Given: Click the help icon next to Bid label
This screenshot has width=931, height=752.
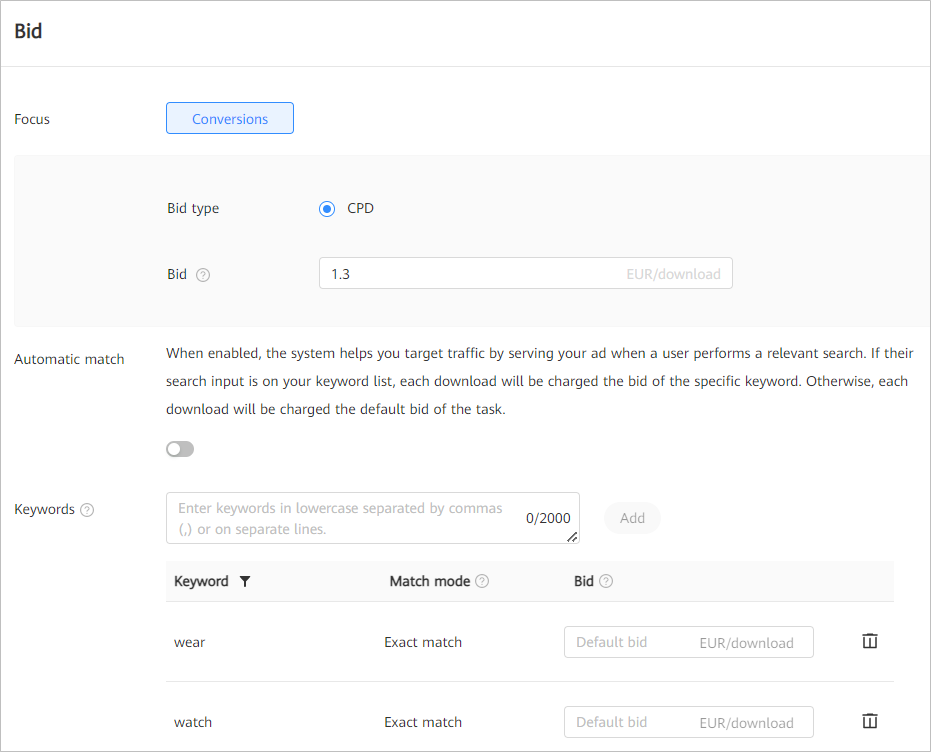Looking at the screenshot, I should [205, 274].
